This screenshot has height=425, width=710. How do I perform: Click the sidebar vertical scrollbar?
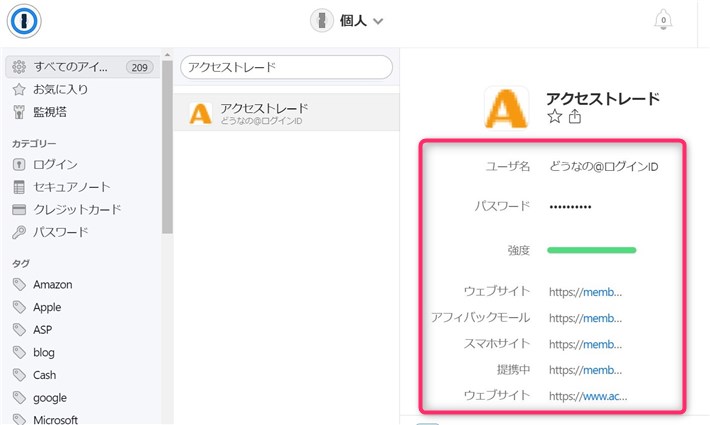[168, 147]
